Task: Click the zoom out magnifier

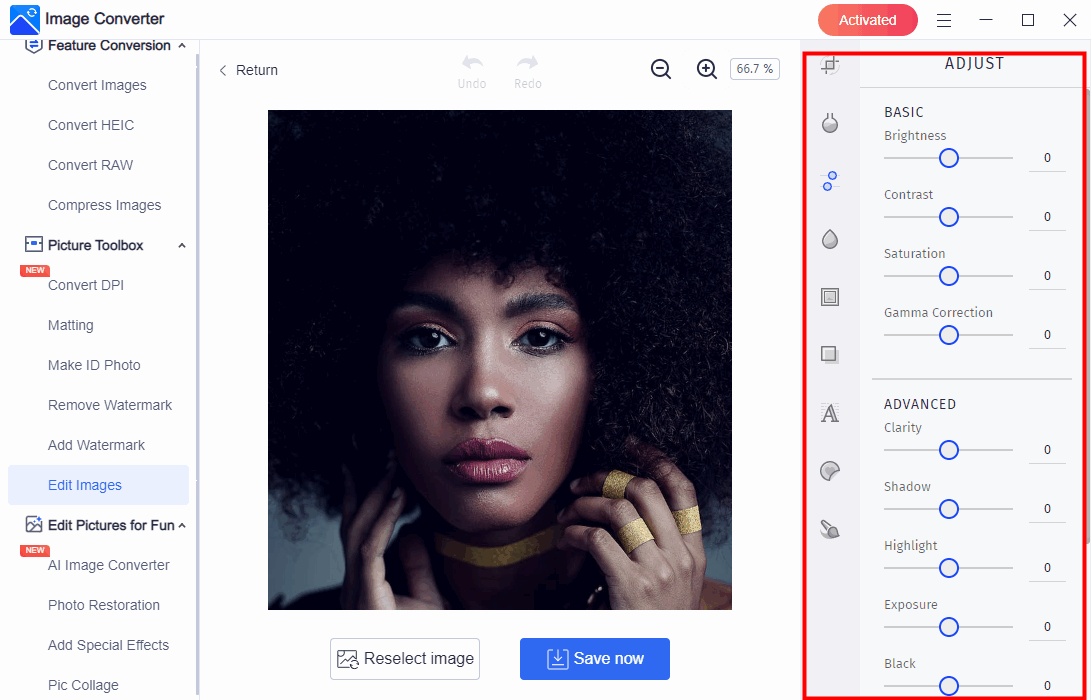Action: [x=661, y=69]
